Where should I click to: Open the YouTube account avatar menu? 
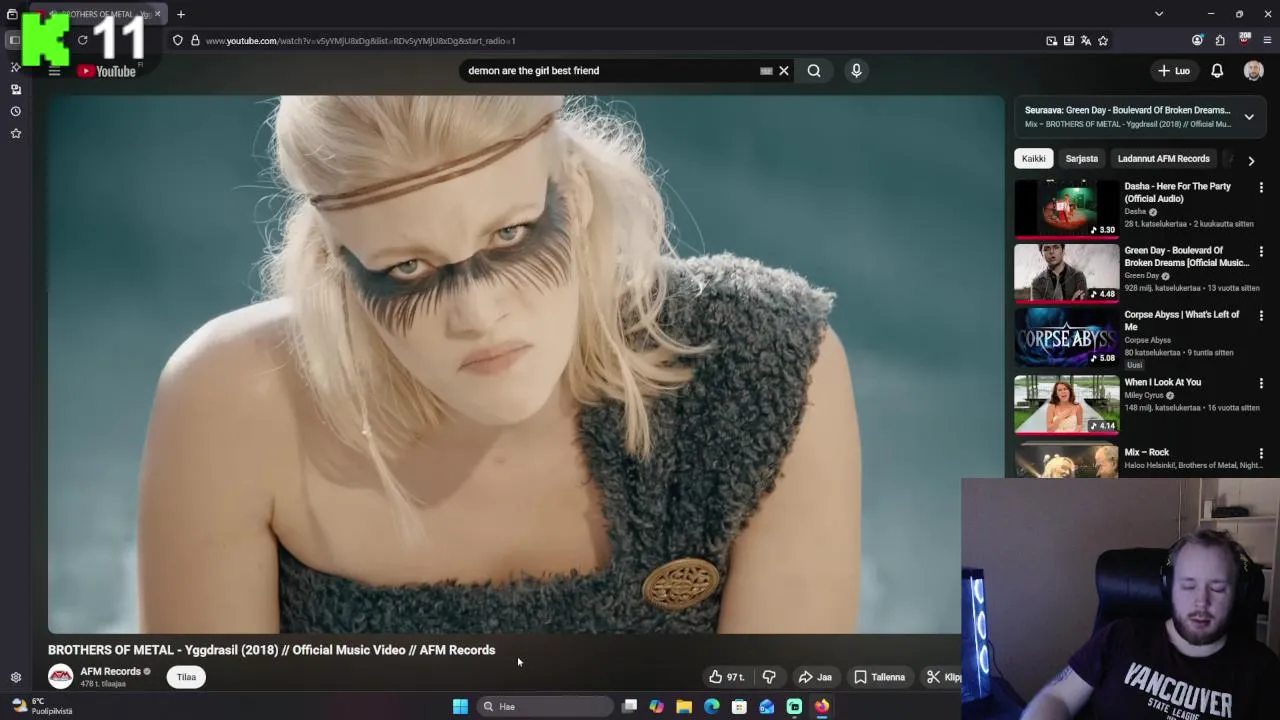[x=1253, y=71]
